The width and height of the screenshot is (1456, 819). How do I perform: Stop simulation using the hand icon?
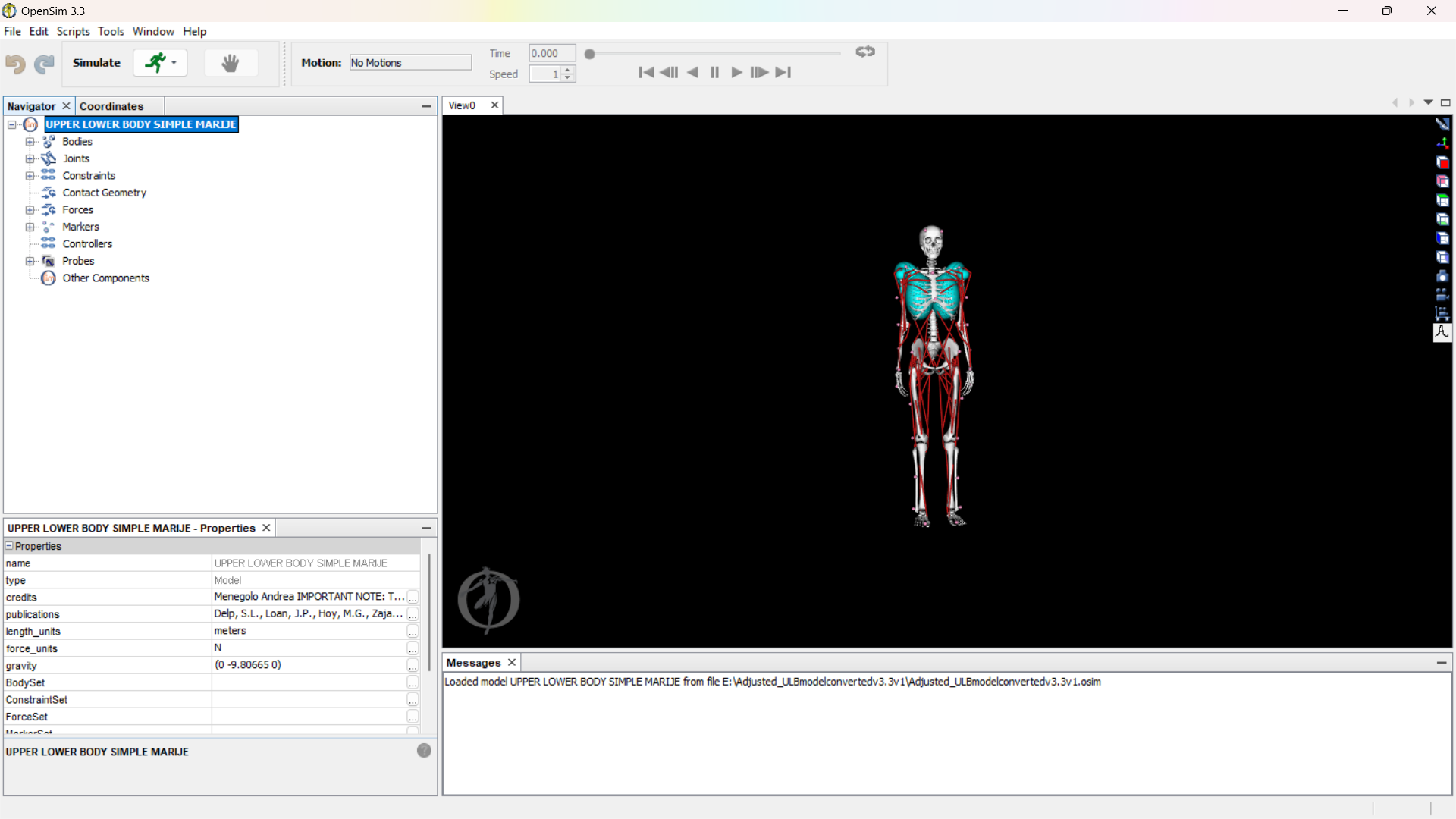[231, 63]
